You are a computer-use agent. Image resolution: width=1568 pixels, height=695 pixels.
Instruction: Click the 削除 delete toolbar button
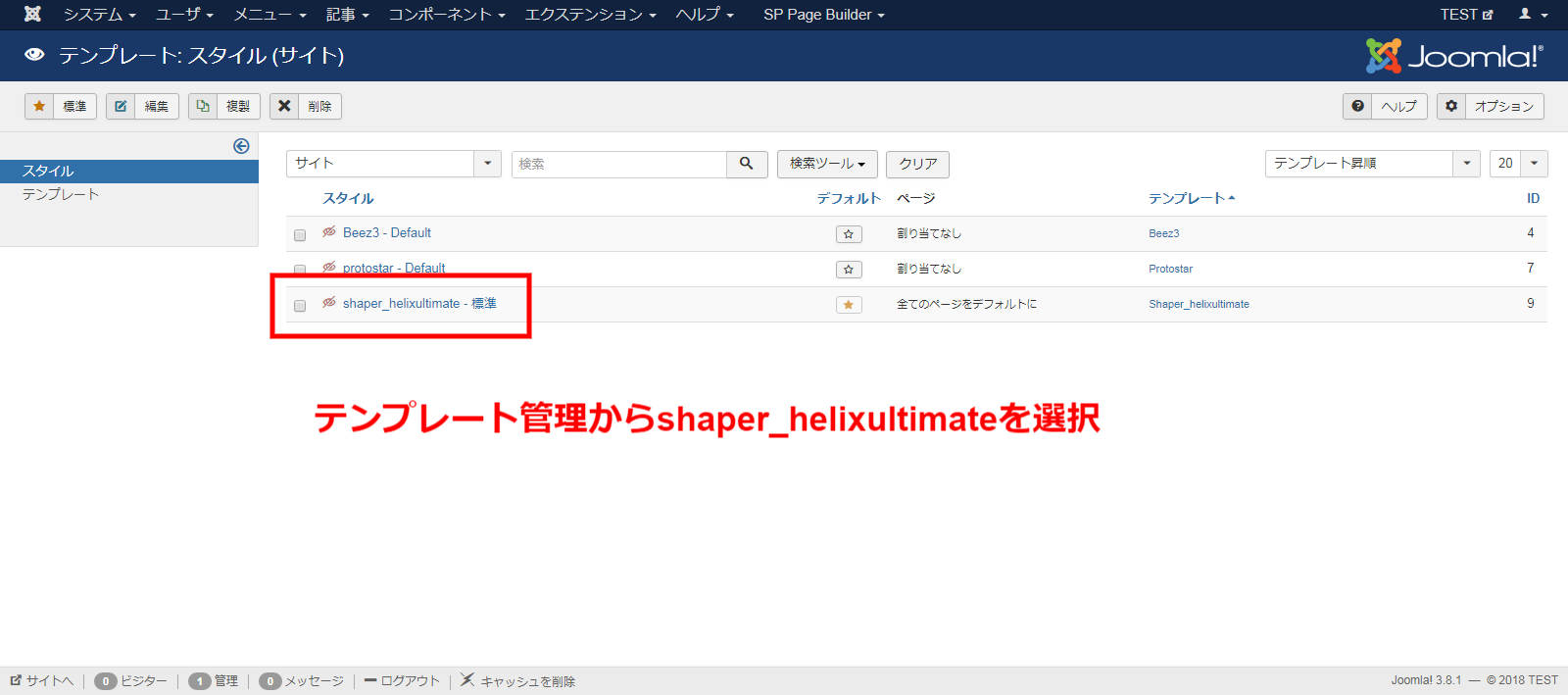pyautogui.click(x=306, y=106)
